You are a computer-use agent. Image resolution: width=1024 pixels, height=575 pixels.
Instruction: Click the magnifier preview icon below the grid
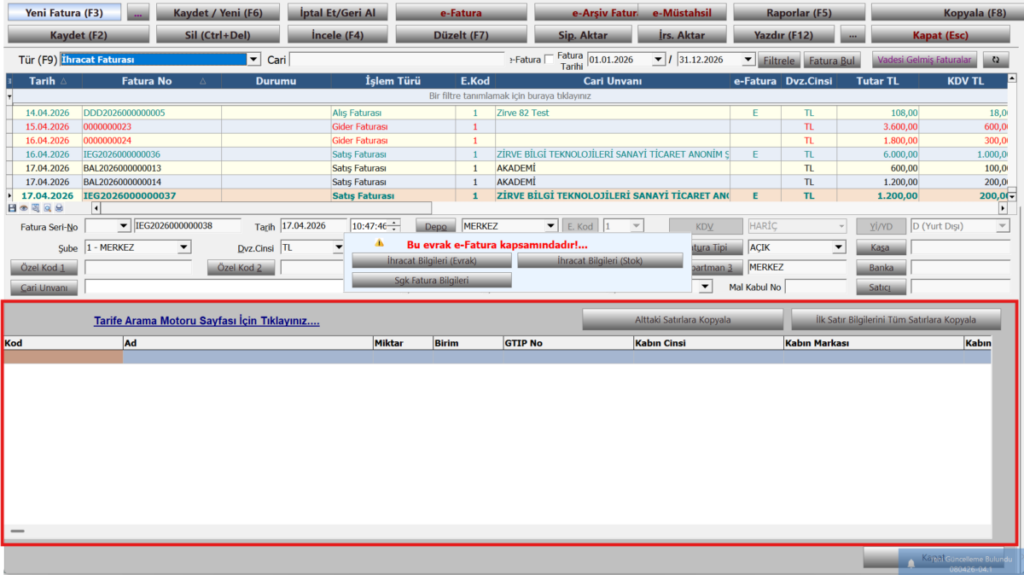click(x=47, y=208)
